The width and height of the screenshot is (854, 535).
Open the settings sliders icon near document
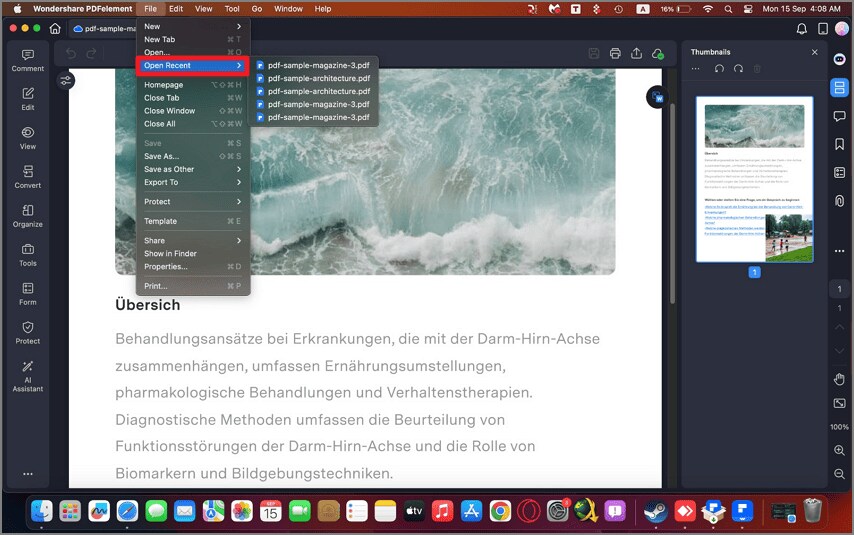coord(66,81)
